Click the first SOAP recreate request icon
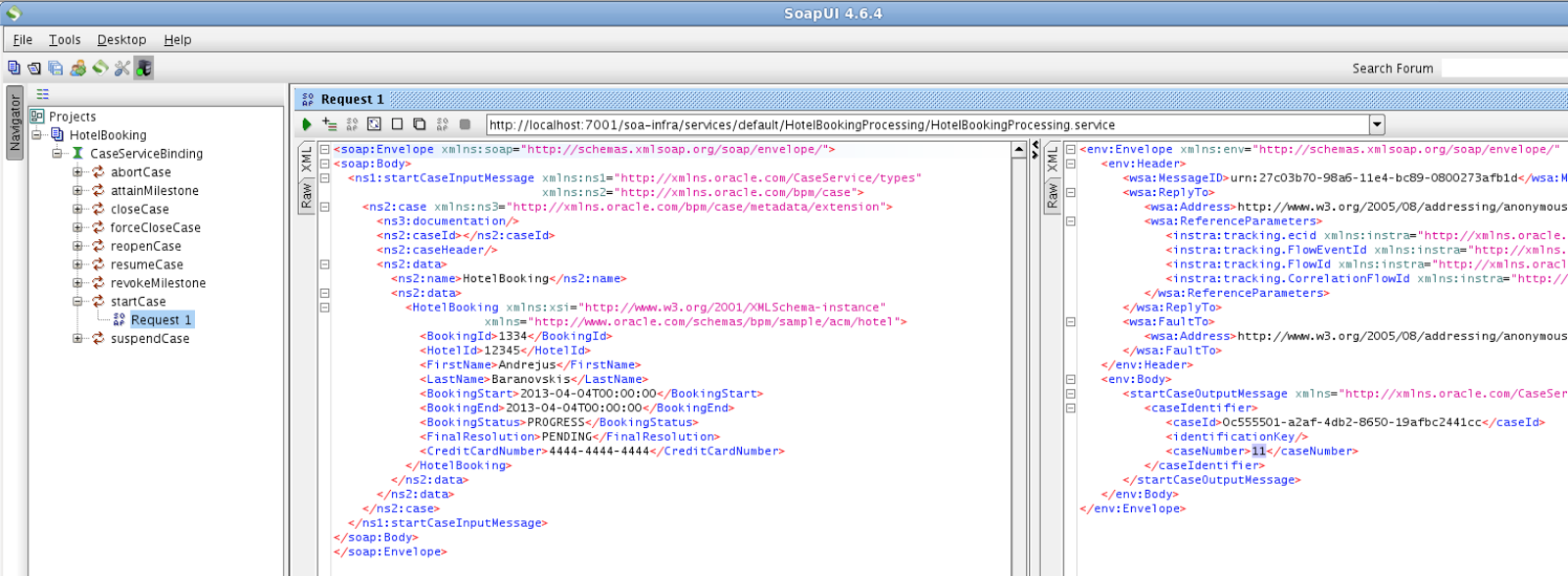1568x576 pixels. (352, 124)
